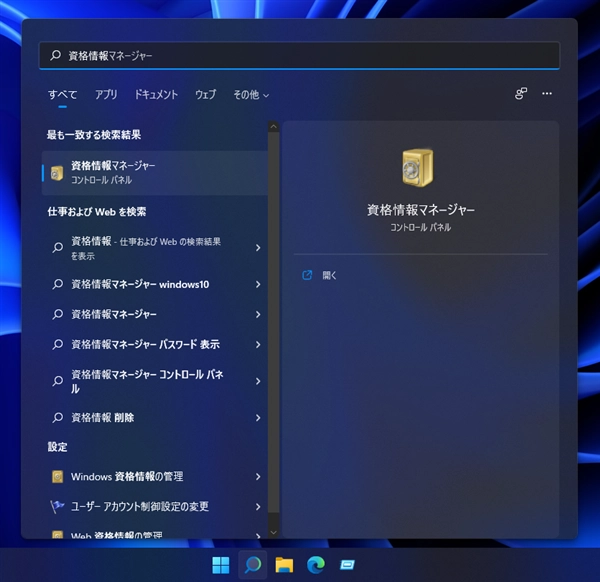Viewport: 600px width, 582px height.
Task: Click the large gold safe icon in preview
Action: click(418, 168)
